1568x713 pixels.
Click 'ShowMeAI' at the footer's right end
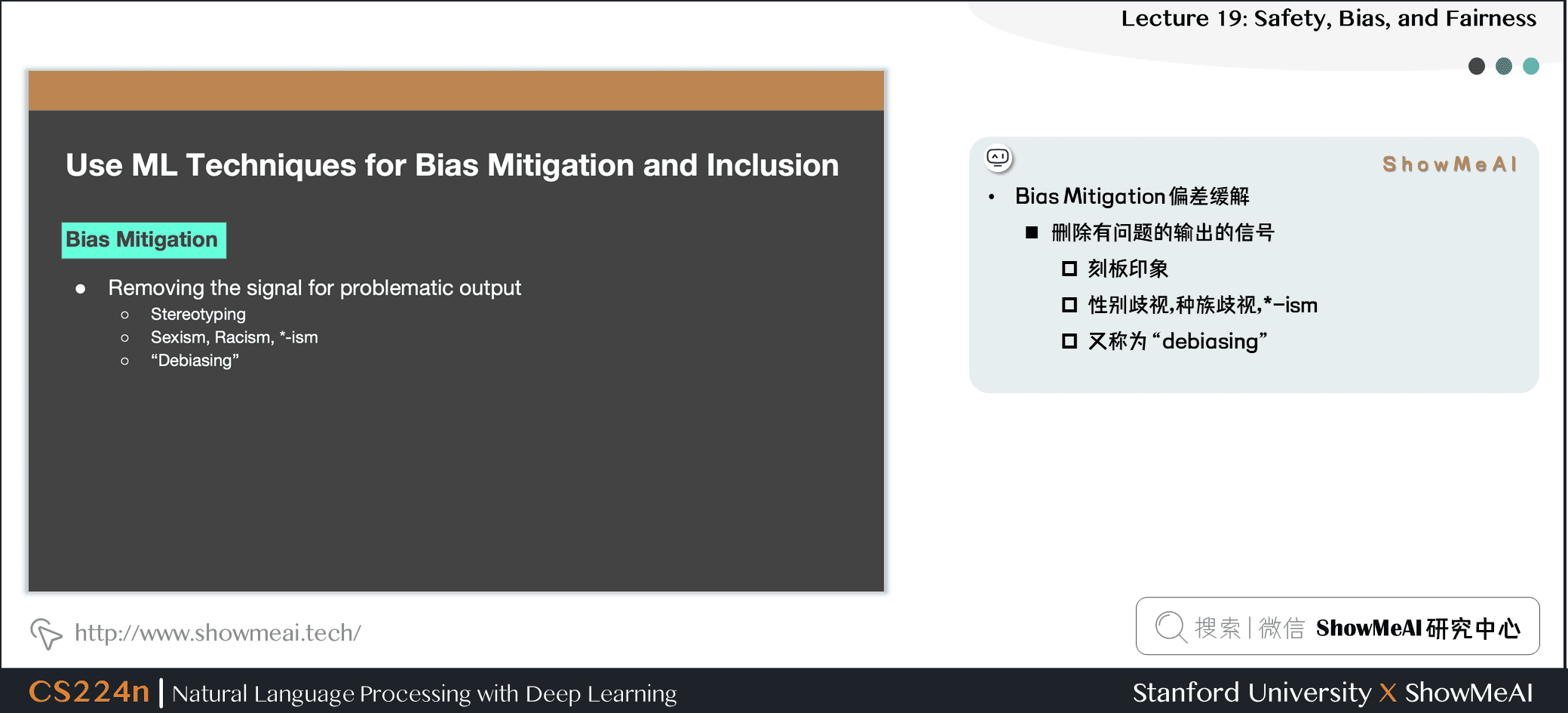click(1468, 692)
